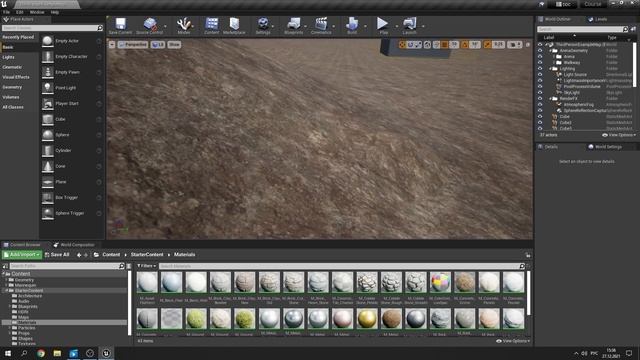This screenshot has height=360, width=640.
Task: Click the Save Current toolbar icon
Action: coord(120,26)
